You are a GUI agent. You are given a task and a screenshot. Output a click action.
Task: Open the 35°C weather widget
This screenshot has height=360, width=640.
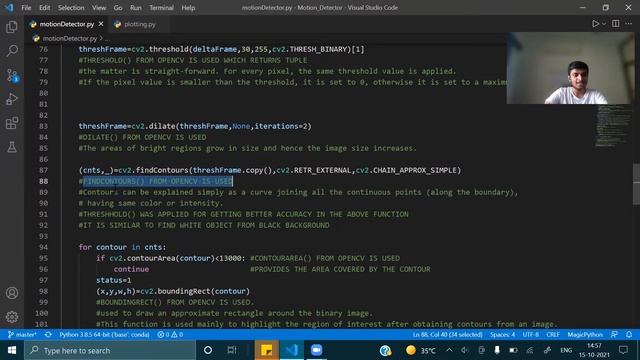click(x=421, y=350)
